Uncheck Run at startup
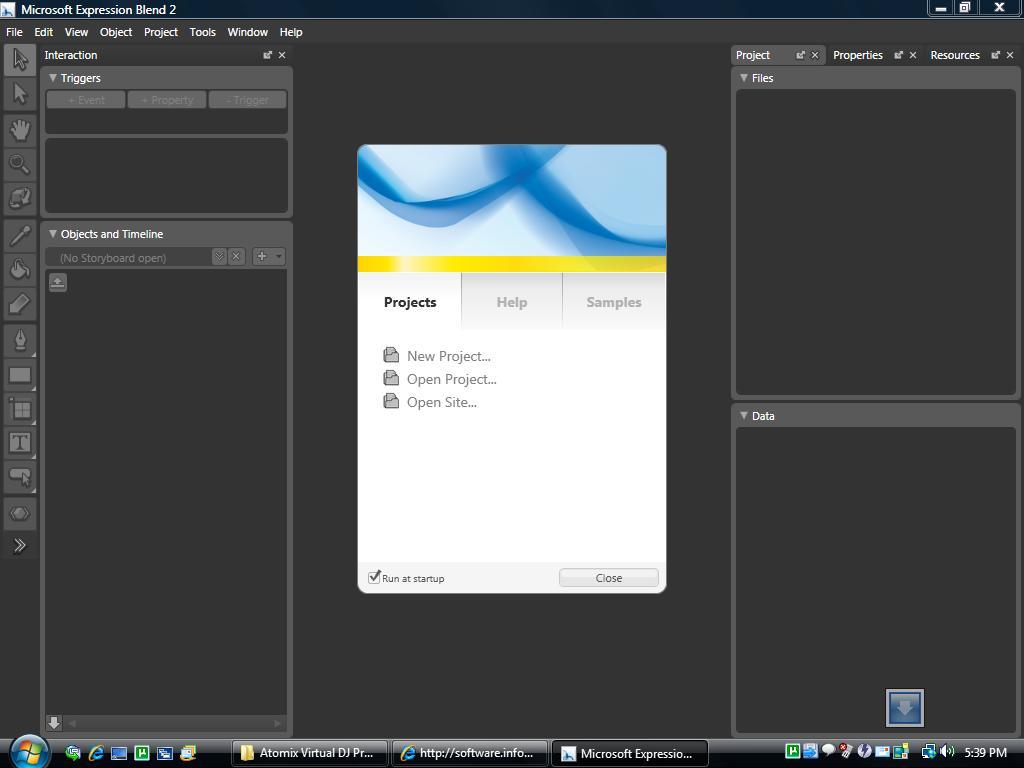1024x768 pixels. pyautogui.click(x=375, y=577)
